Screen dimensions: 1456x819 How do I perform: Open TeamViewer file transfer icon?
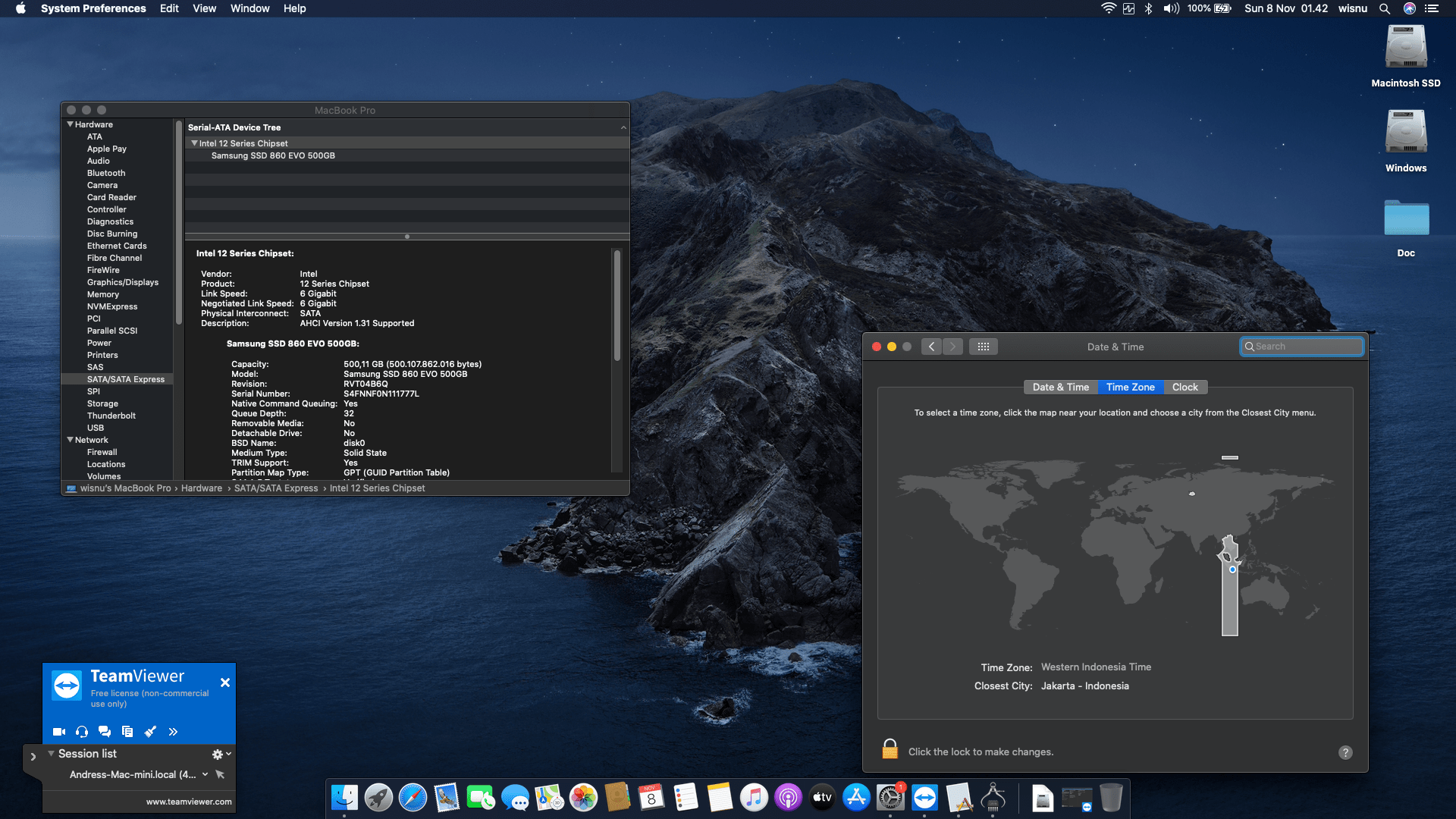[x=127, y=732]
